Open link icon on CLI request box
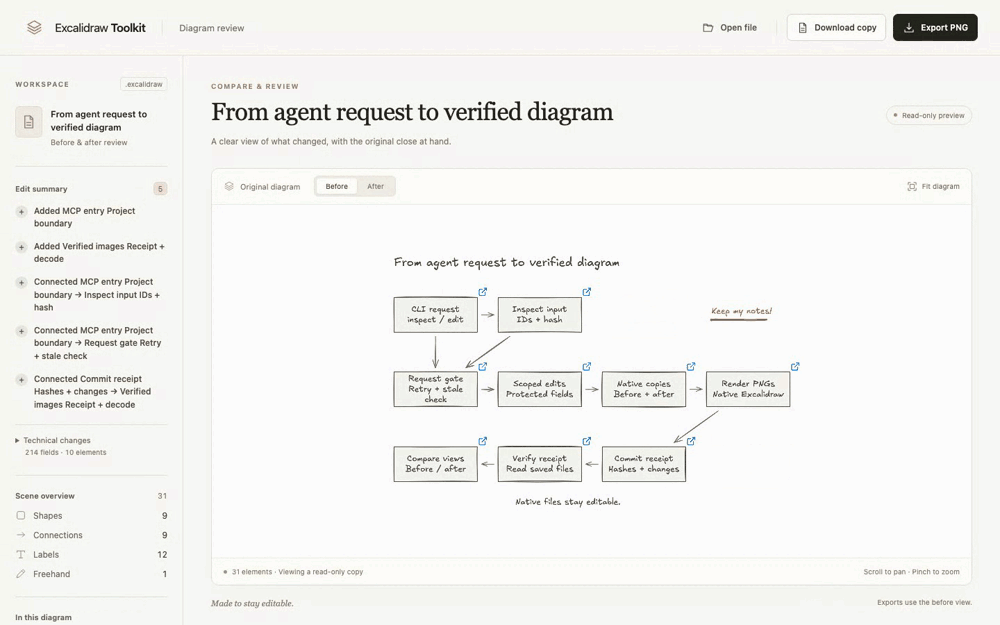The height and width of the screenshot is (625, 1000). [x=483, y=291]
